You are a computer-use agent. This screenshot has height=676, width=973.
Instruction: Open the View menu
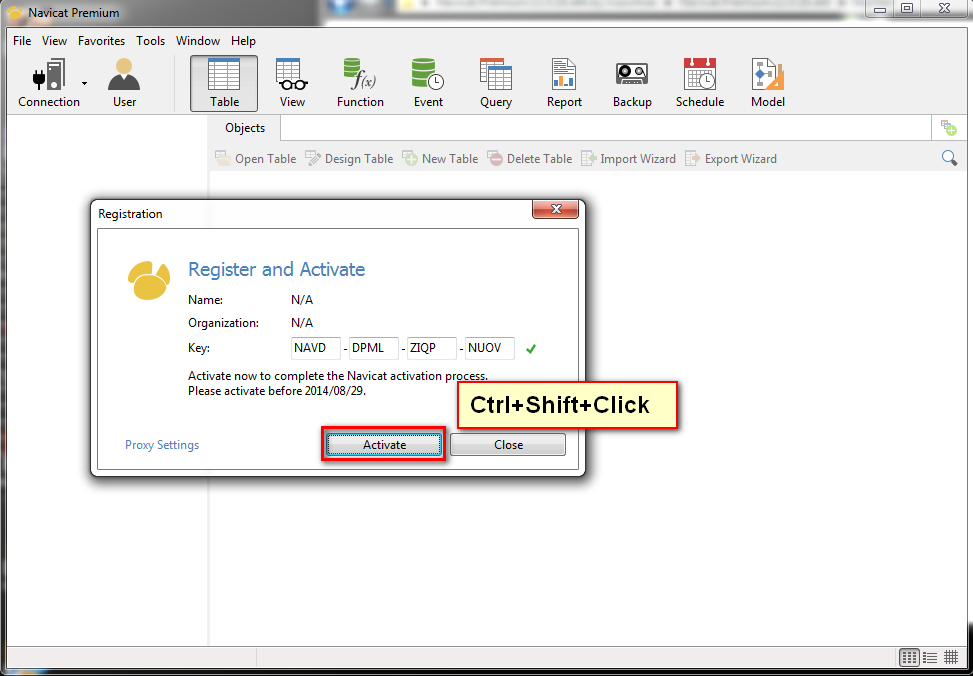click(x=55, y=41)
